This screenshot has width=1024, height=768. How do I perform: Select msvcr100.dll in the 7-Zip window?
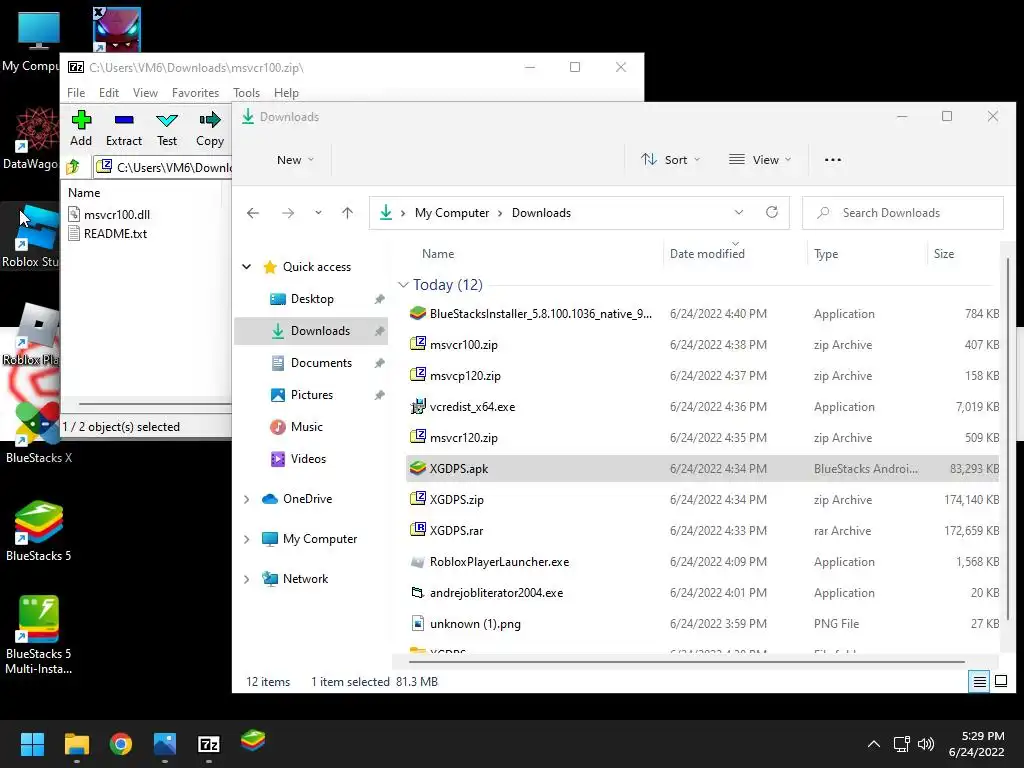pos(117,214)
